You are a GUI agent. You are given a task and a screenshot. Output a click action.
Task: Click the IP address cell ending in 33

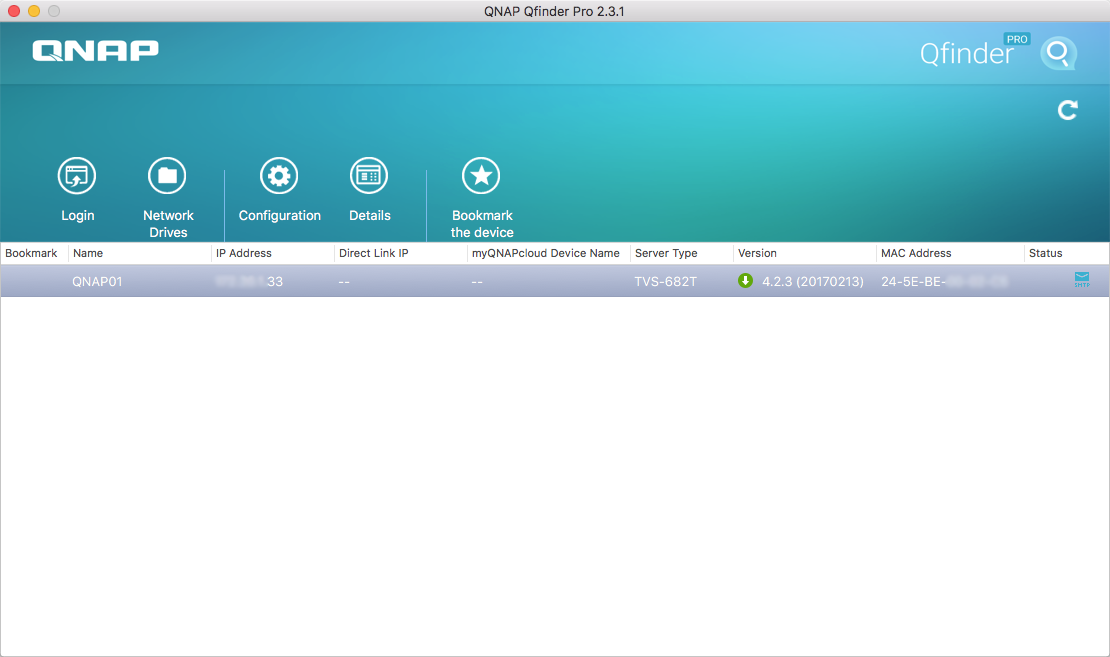tap(249, 282)
